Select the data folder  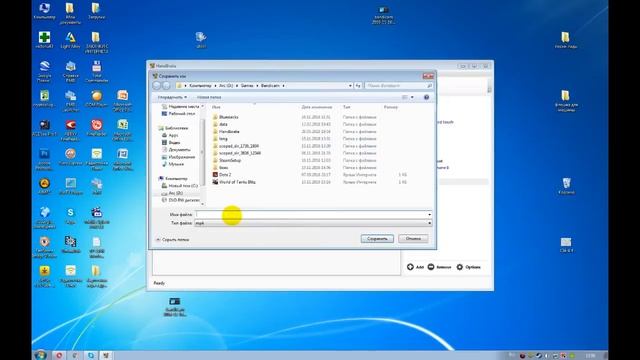pos(223,124)
